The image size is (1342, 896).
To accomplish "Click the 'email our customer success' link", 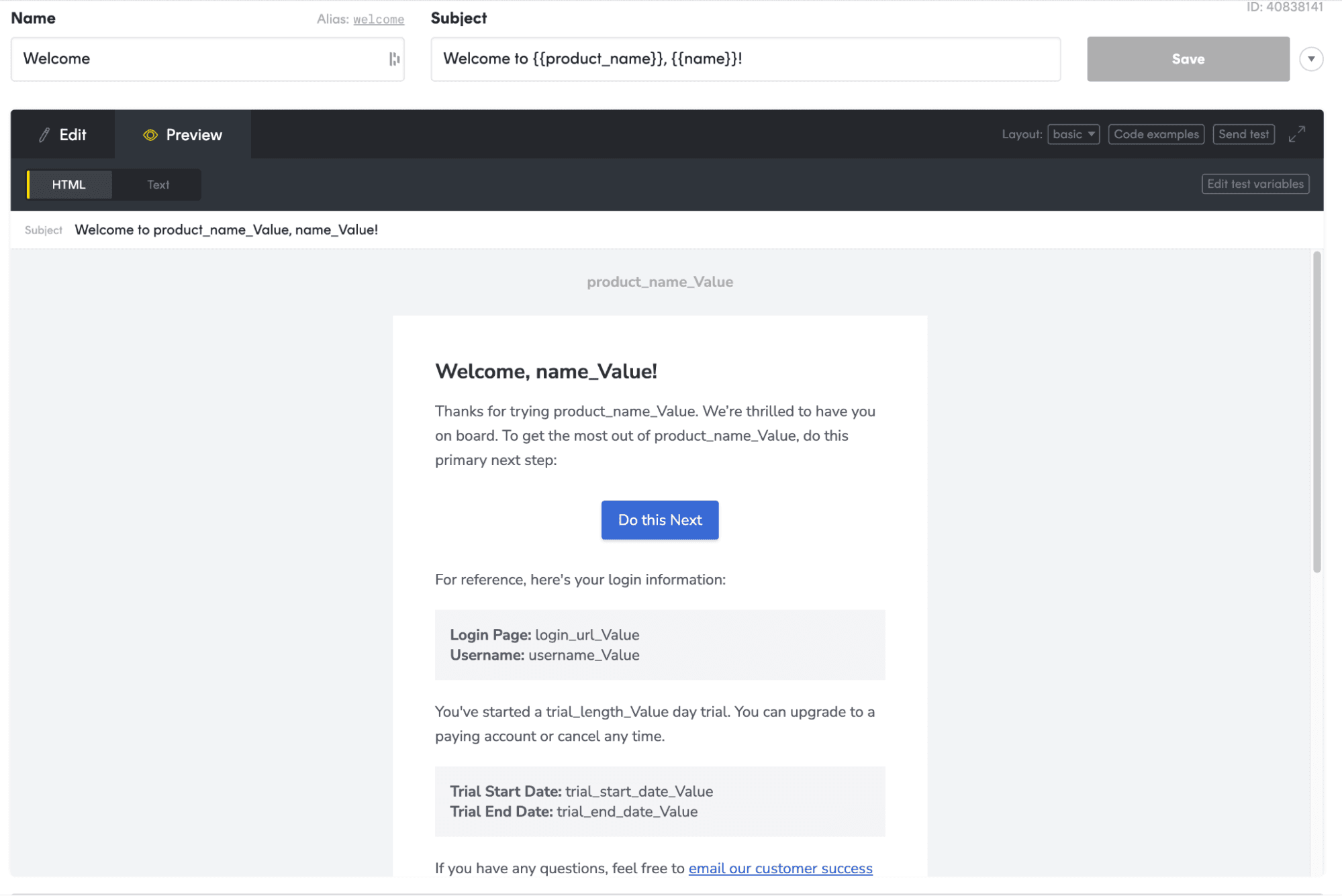I will click(780, 868).
